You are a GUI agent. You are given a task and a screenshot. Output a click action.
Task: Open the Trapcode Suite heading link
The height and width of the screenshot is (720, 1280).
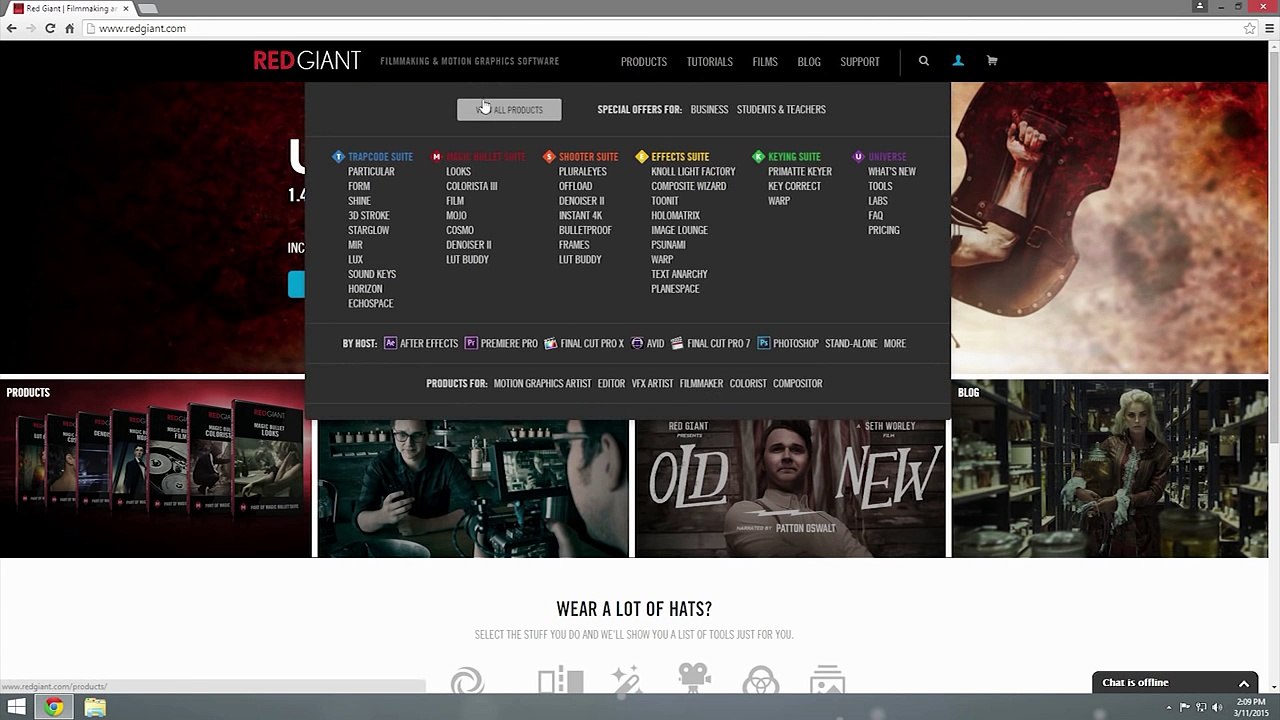[x=380, y=157]
